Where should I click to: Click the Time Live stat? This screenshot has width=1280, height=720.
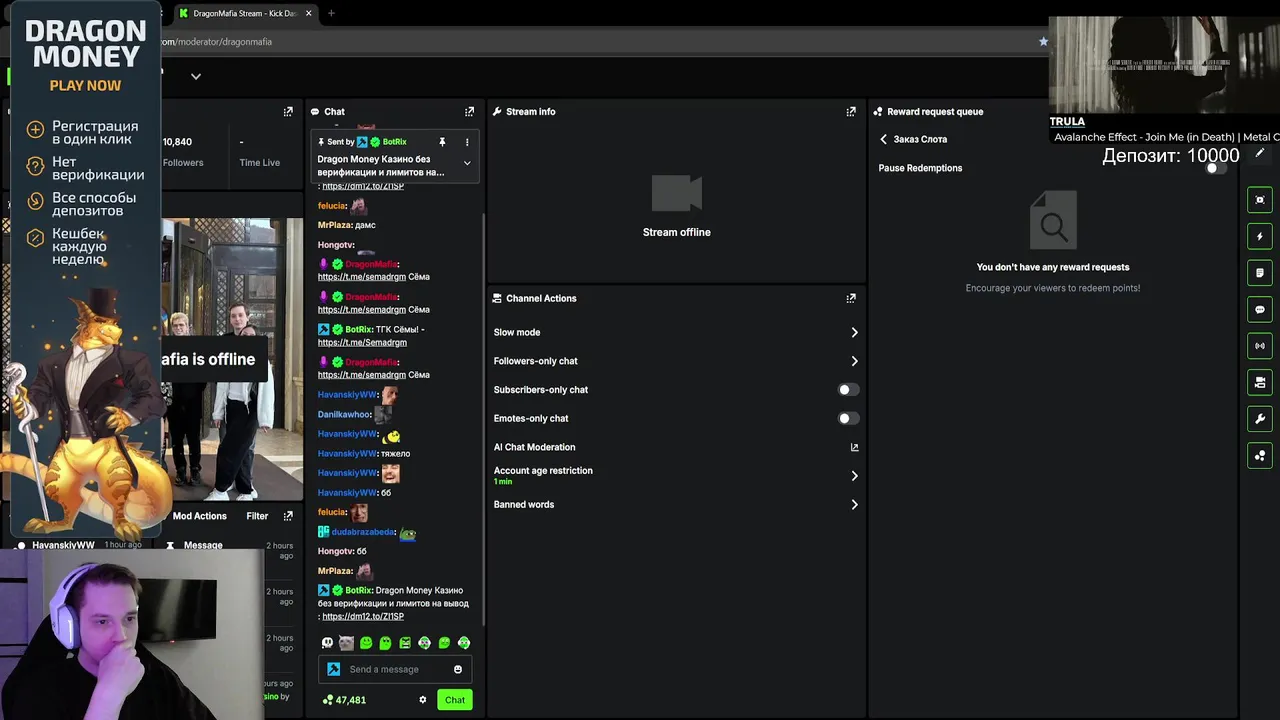[259, 152]
